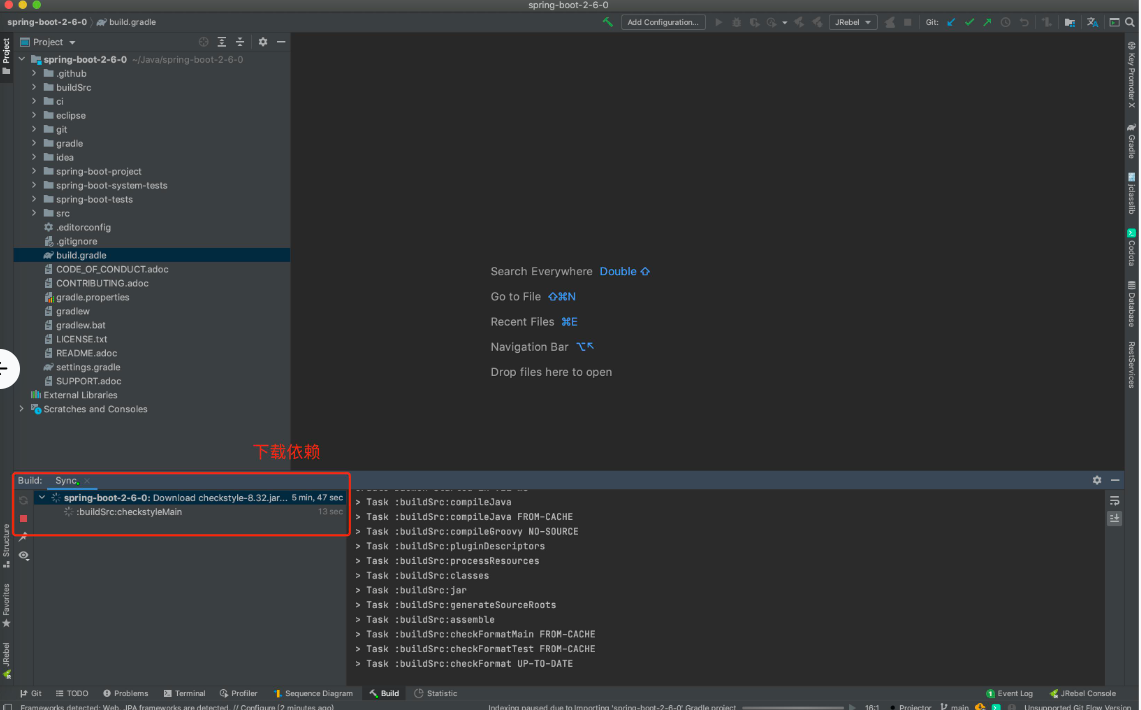Toggle the Gradle side panel
The image size is (1141, 710).
1132,141
